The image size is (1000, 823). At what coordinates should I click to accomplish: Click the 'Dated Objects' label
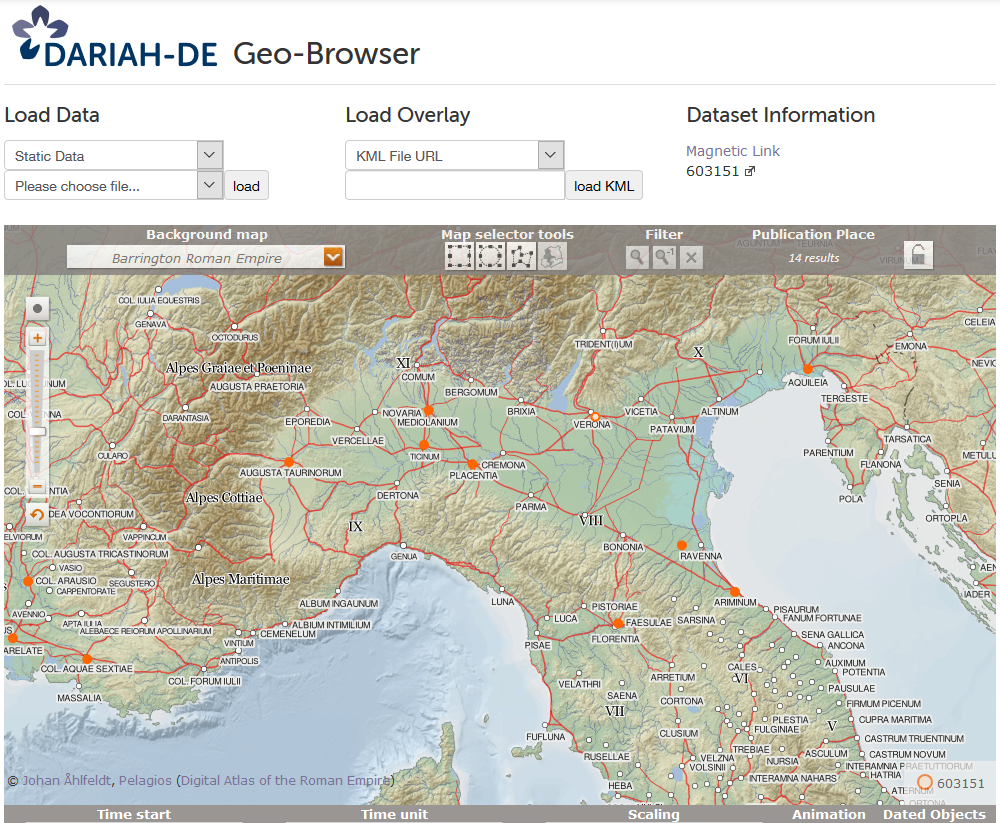(x=934, y=814)
